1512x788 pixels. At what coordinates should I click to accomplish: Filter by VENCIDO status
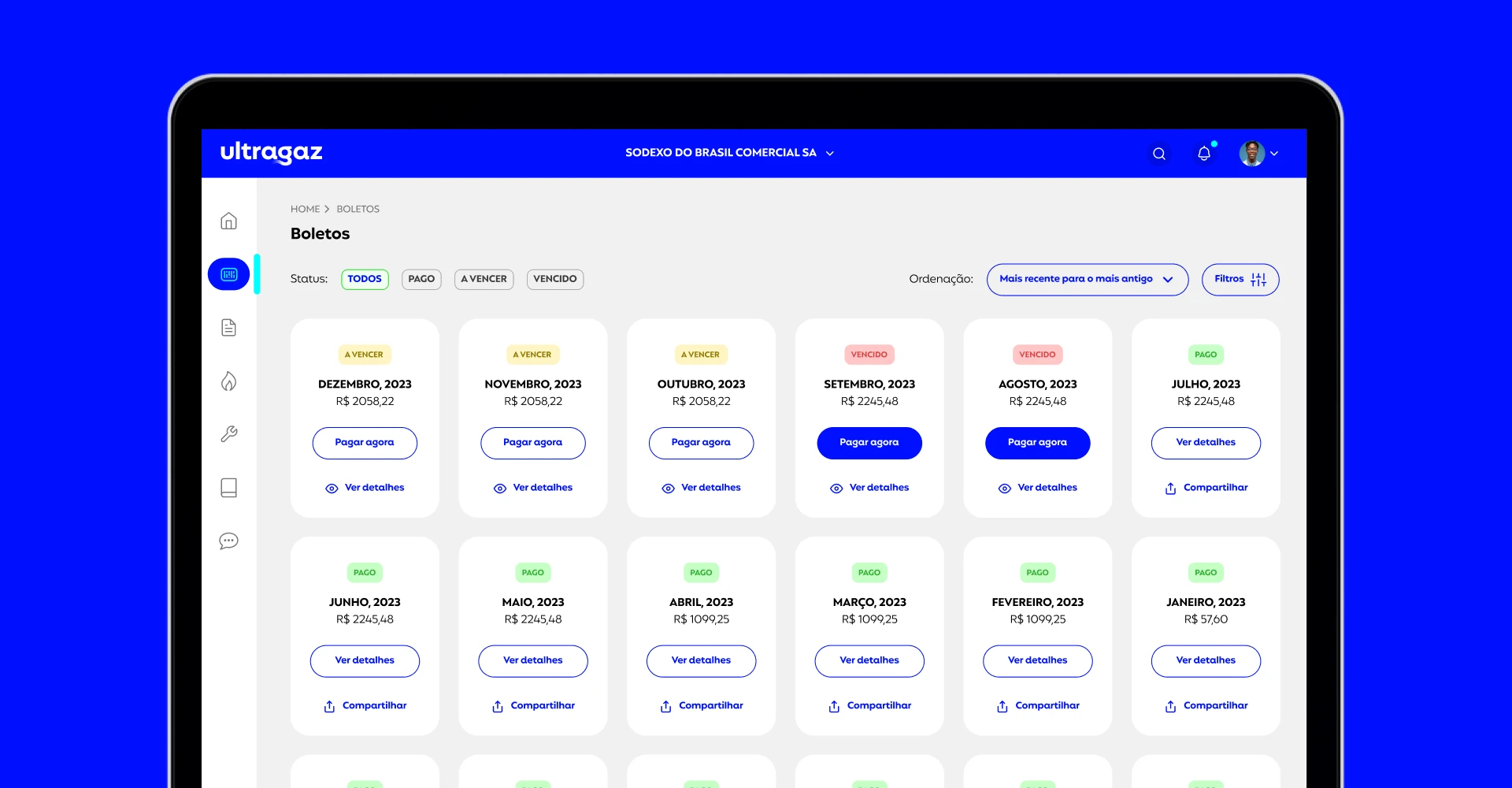point(555,279)
